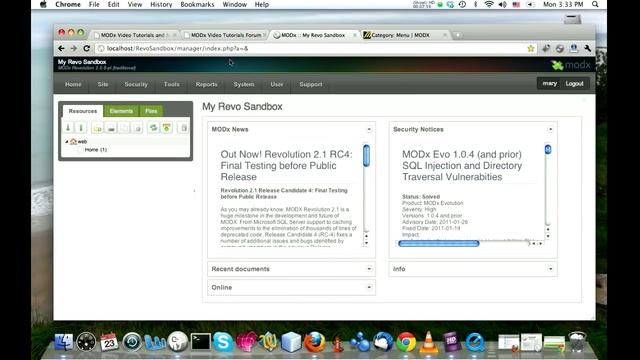640x360 pixels.
Task: Open VLC cone icon in the Dock
Action: click(x=429, y=342)
